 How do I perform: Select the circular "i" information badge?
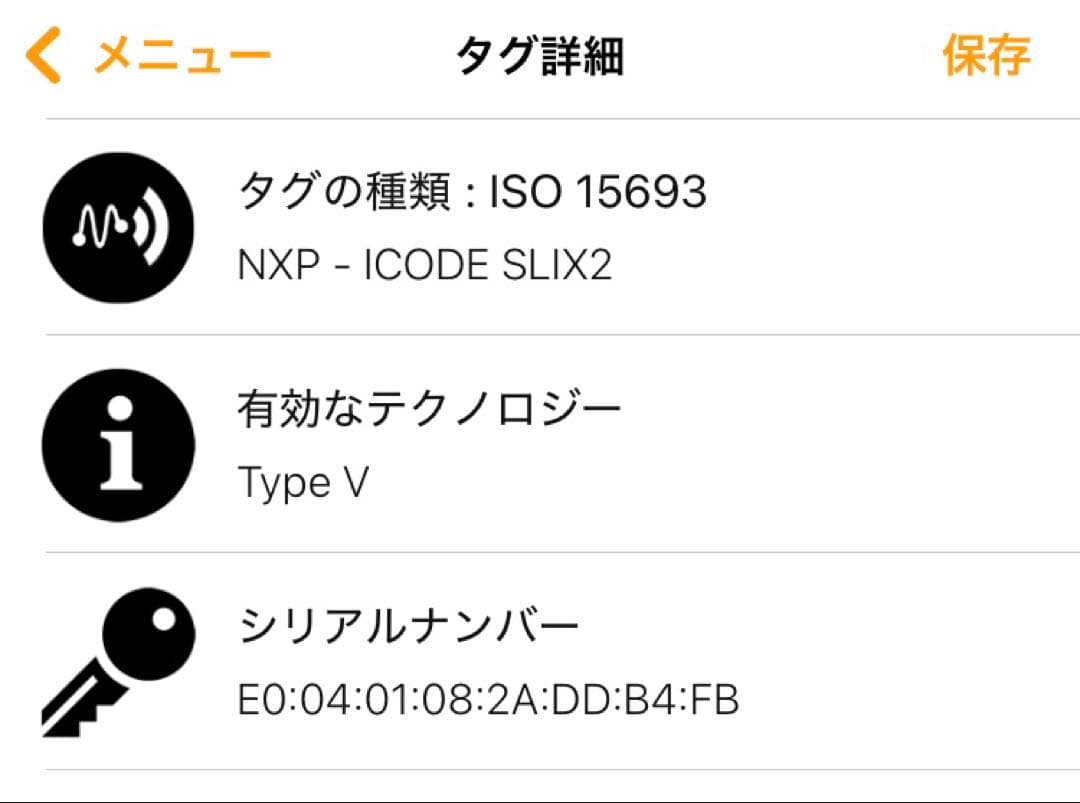(x=117, y=446)
